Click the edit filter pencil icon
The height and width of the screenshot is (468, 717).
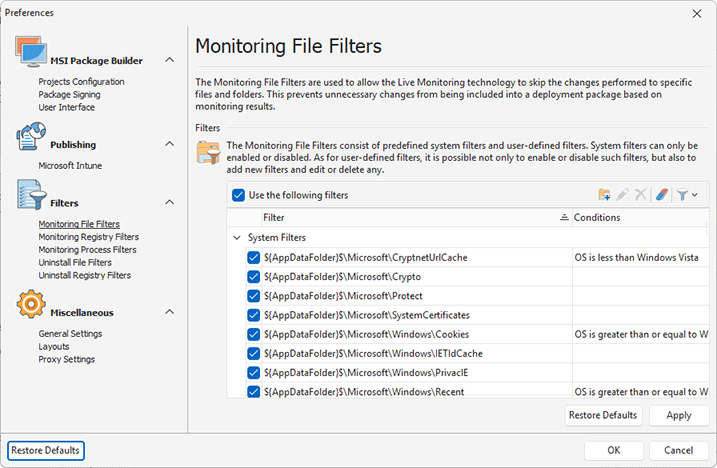[622, 195]
